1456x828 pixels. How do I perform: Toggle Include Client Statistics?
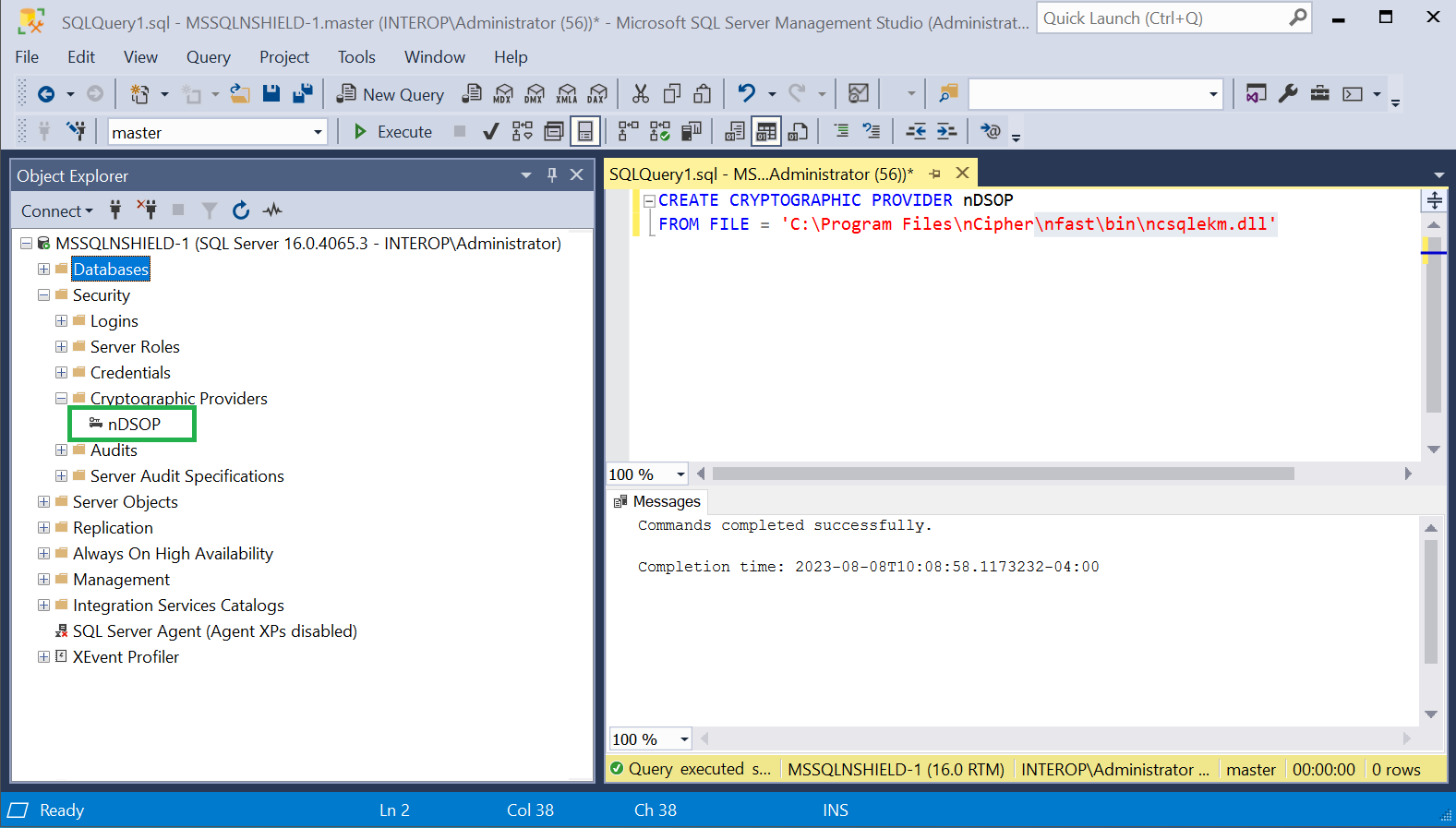point(692,131)
